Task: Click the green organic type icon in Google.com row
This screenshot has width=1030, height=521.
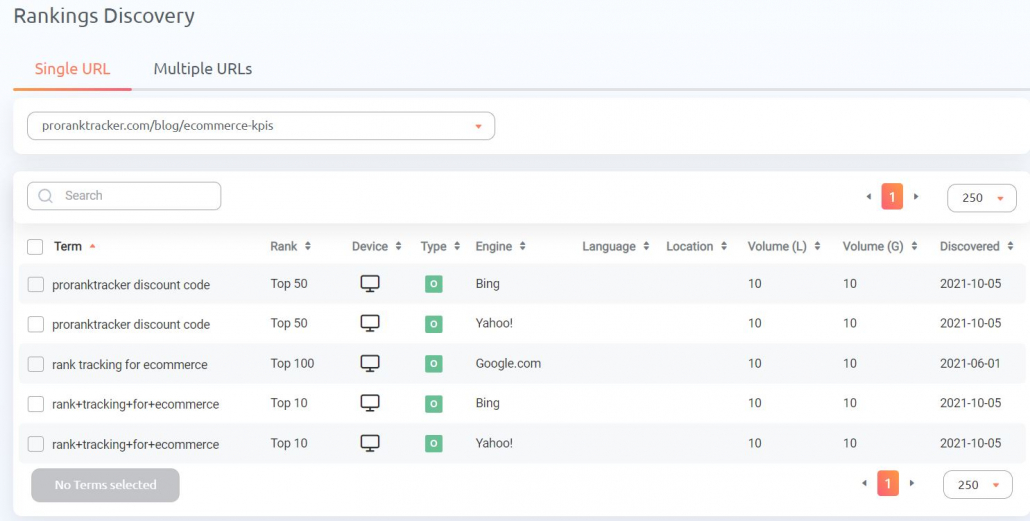Action: tap(434, 363)
